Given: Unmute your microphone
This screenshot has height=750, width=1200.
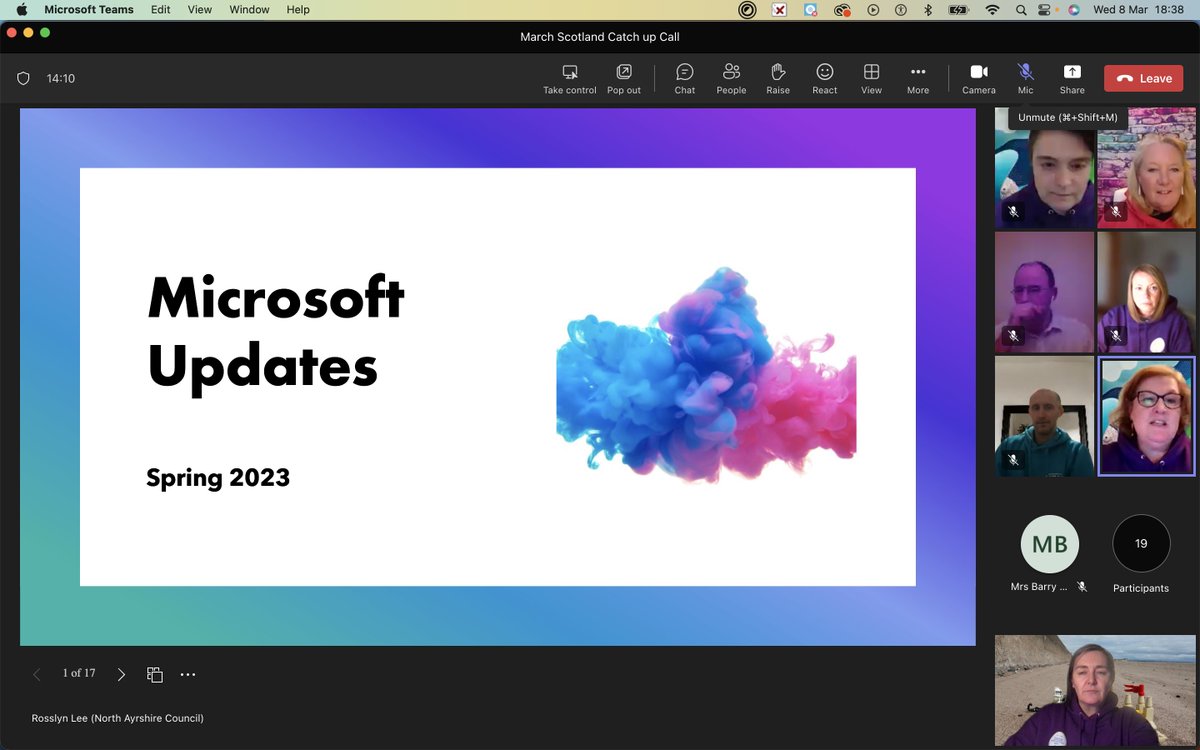Looking at the screenshot, I should [x=1024, y=78].
